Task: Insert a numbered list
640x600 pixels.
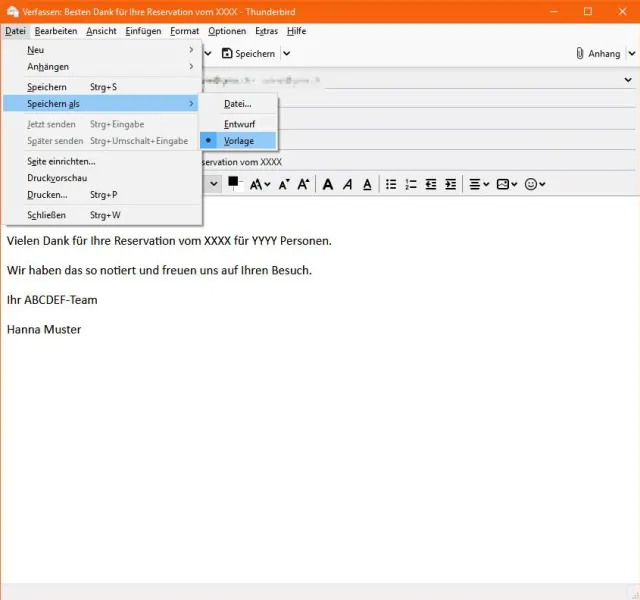Action: 411,185
